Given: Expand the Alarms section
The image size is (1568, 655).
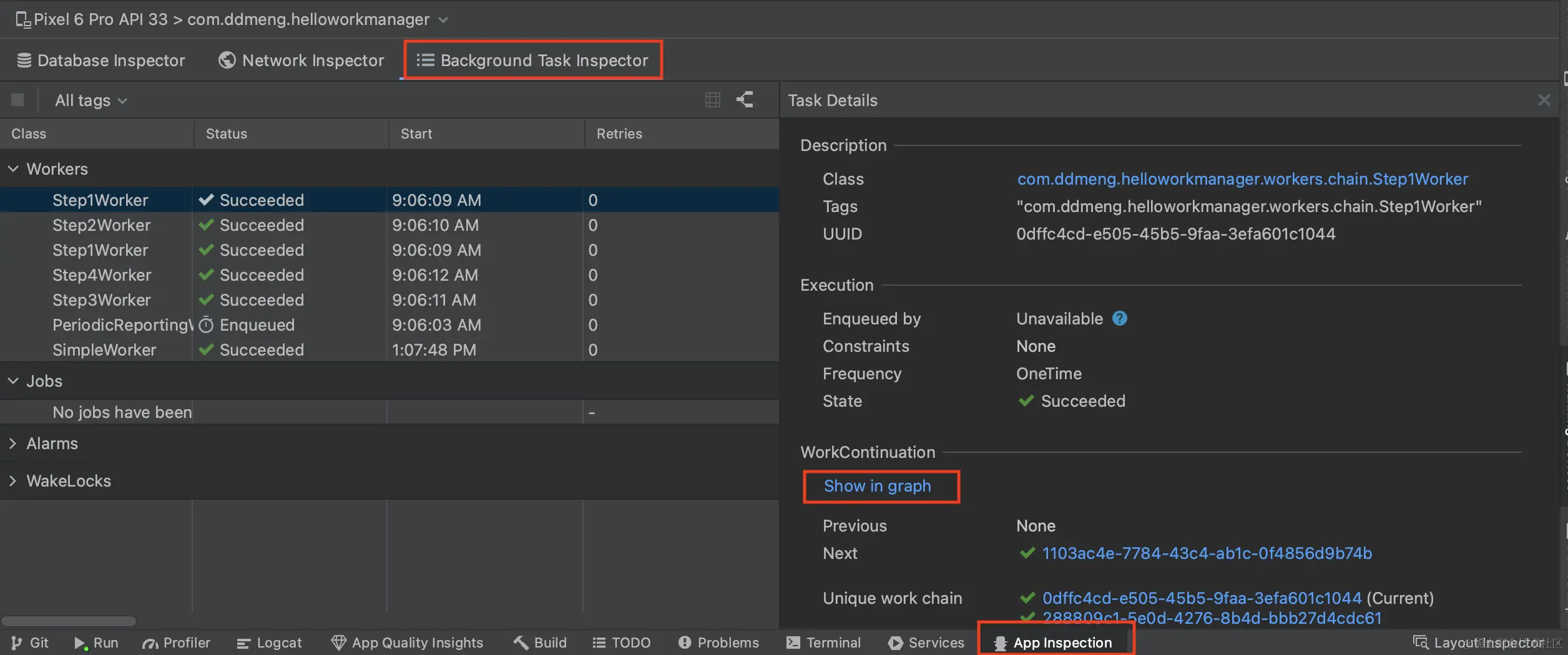Looking at the screenshot, I should [x=13, y=443].
